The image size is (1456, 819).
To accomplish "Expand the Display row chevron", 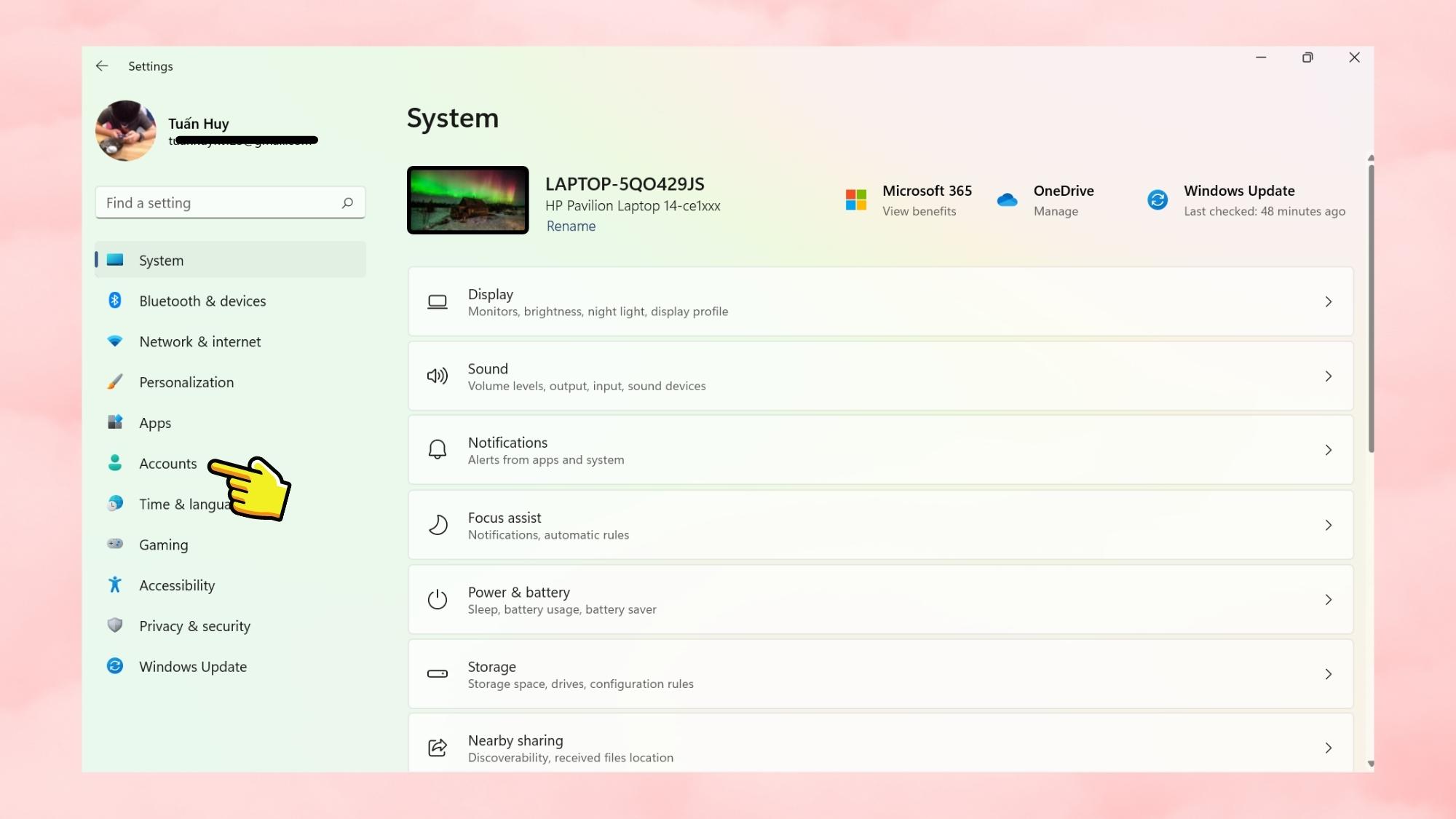I will (1329, 302).
